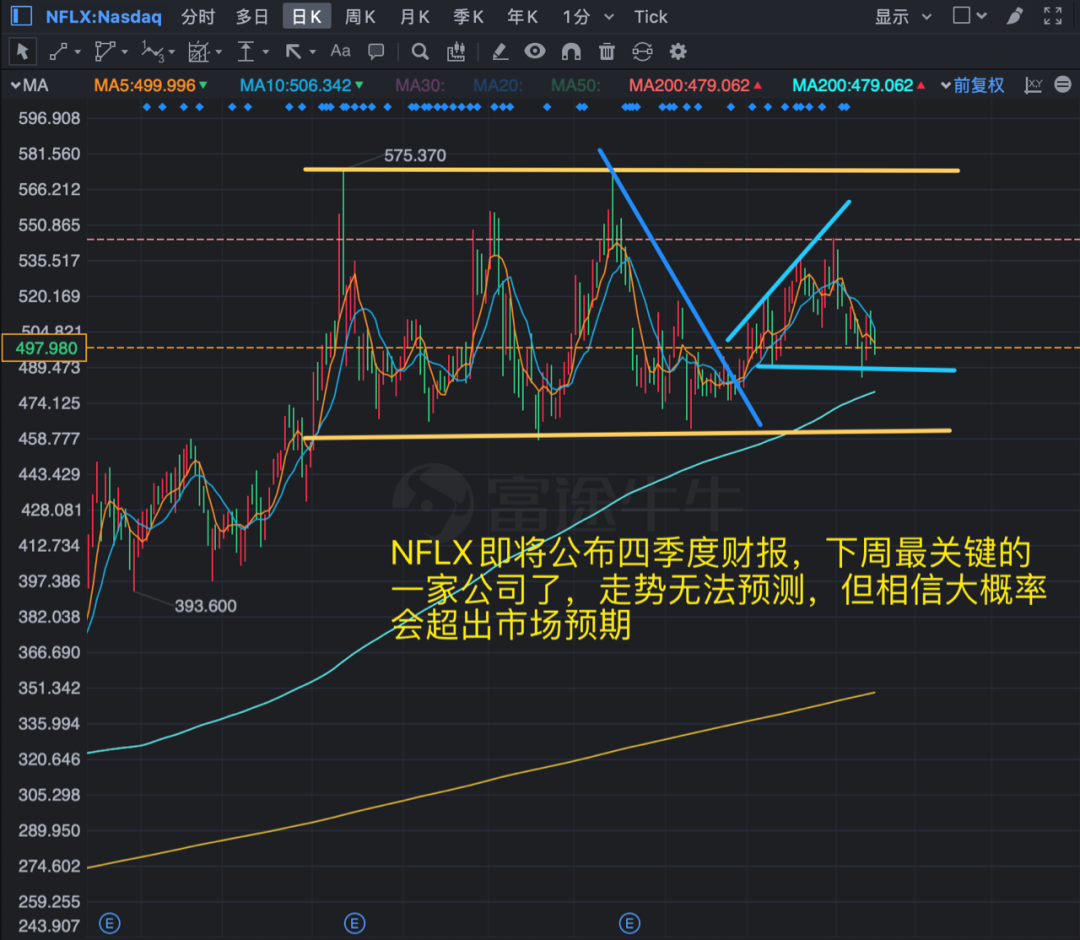Enable the dimmed MA20 indicator
The height and width of the screenshot is (940, 1080).
498,86
